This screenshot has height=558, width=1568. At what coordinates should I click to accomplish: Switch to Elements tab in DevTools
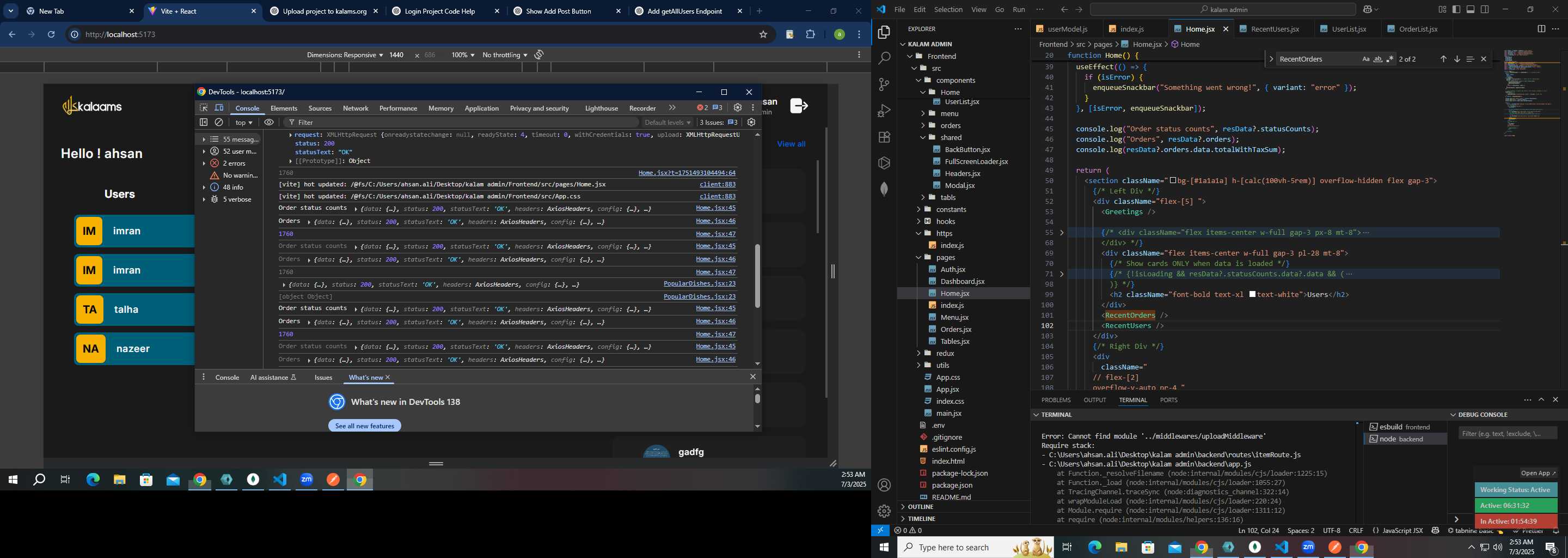coord(284,108)
